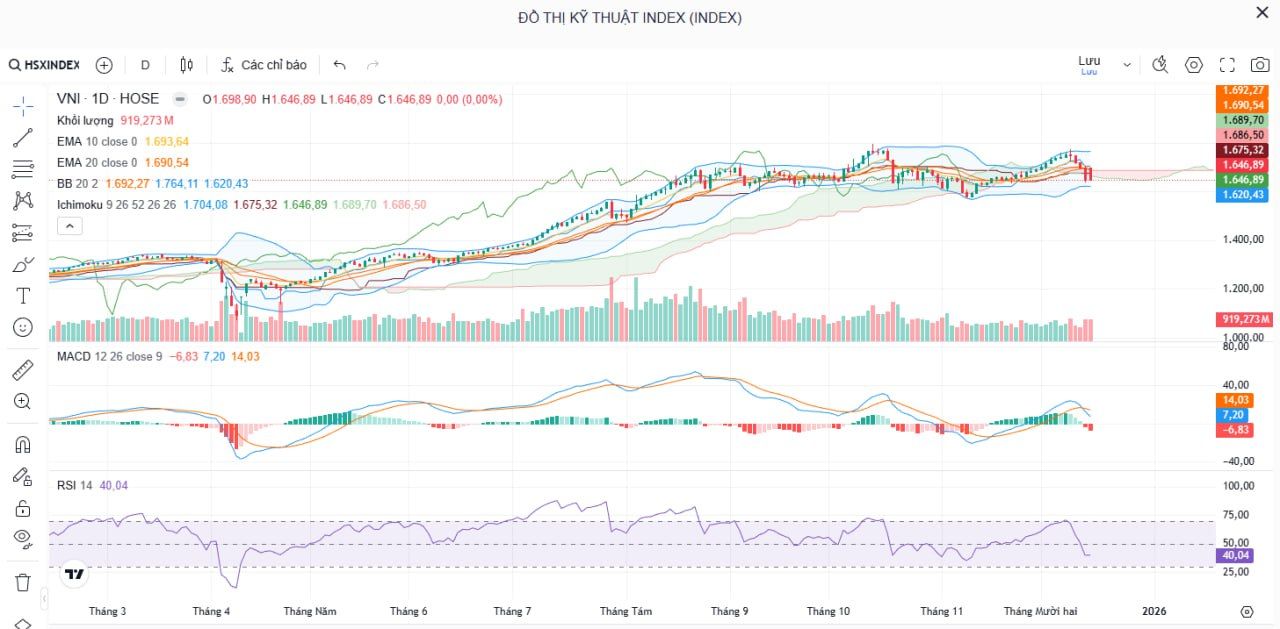
Task: Take a chart snapshot with the camera icon
Action: pyautogui.click(x=1260, y=64)
